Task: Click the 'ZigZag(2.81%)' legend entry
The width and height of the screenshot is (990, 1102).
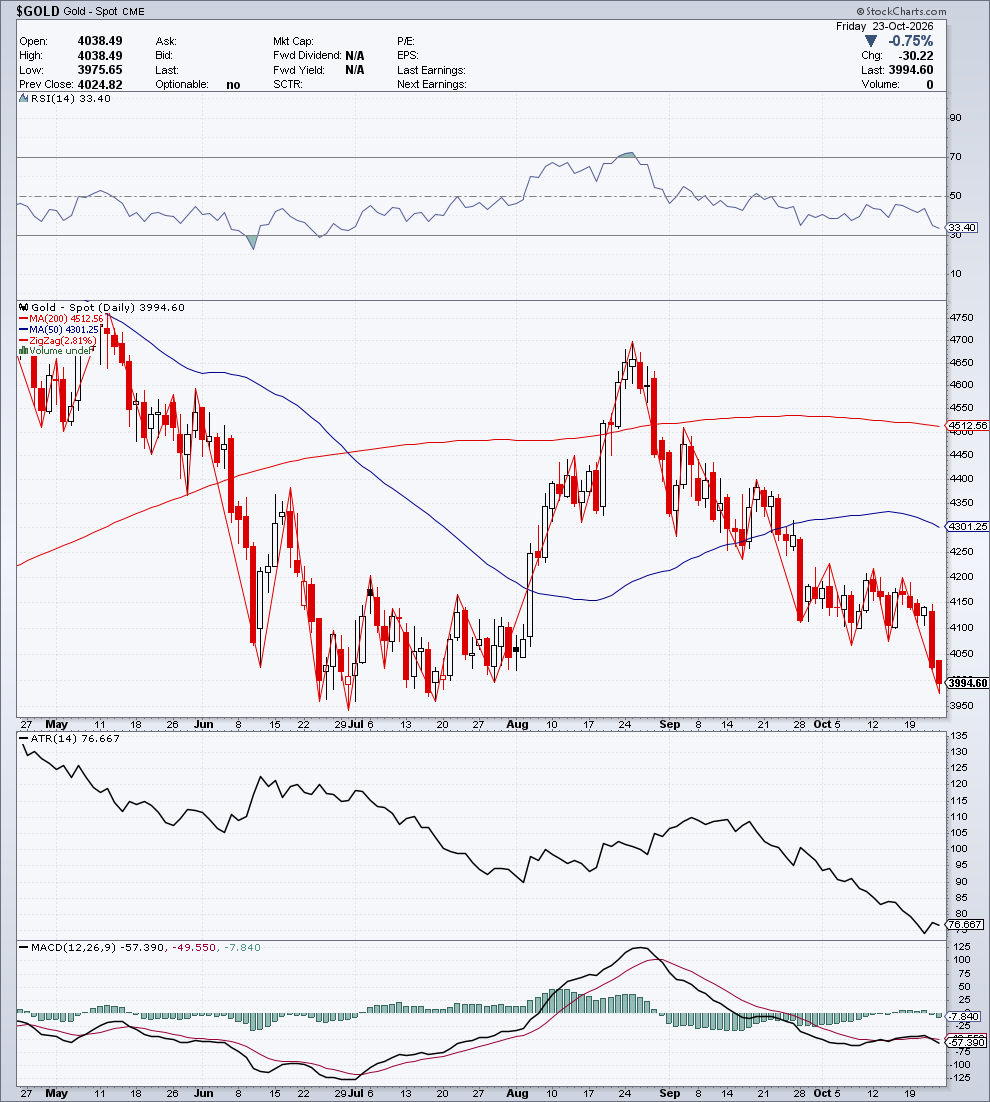Action: 63,341
